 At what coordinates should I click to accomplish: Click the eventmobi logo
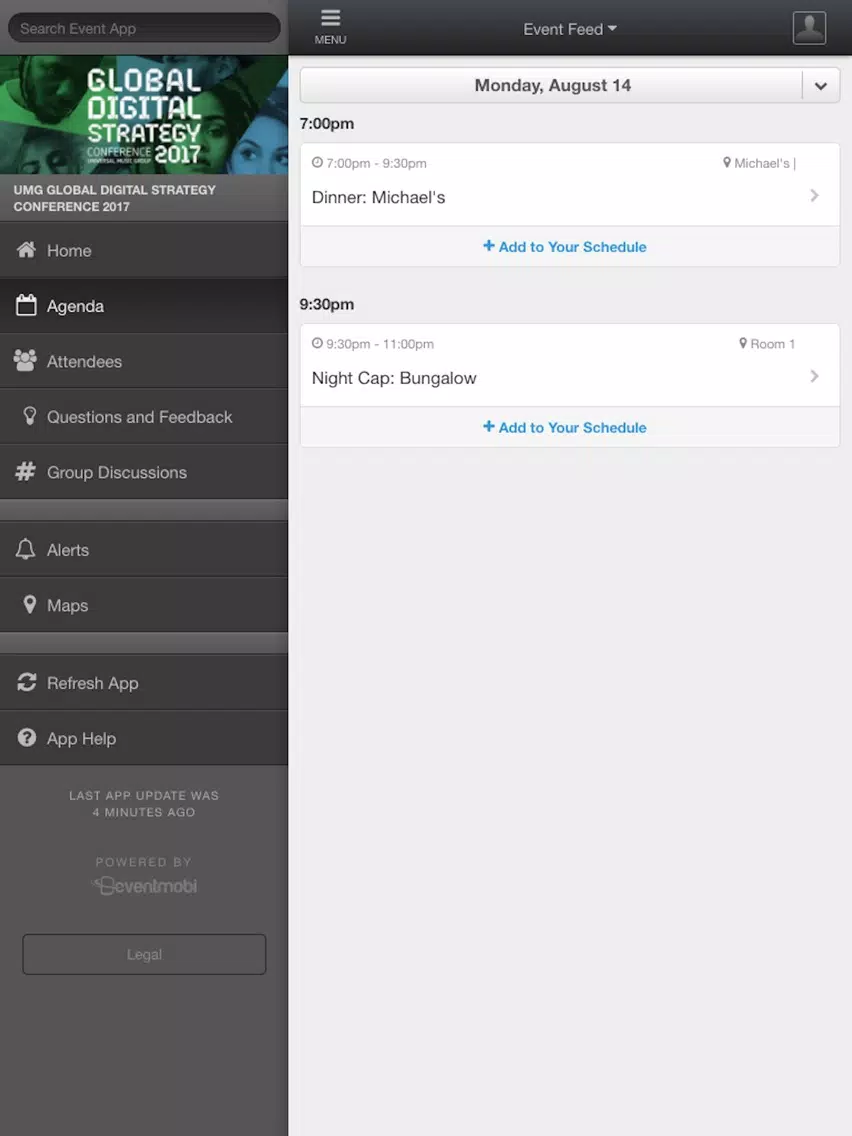145,885
